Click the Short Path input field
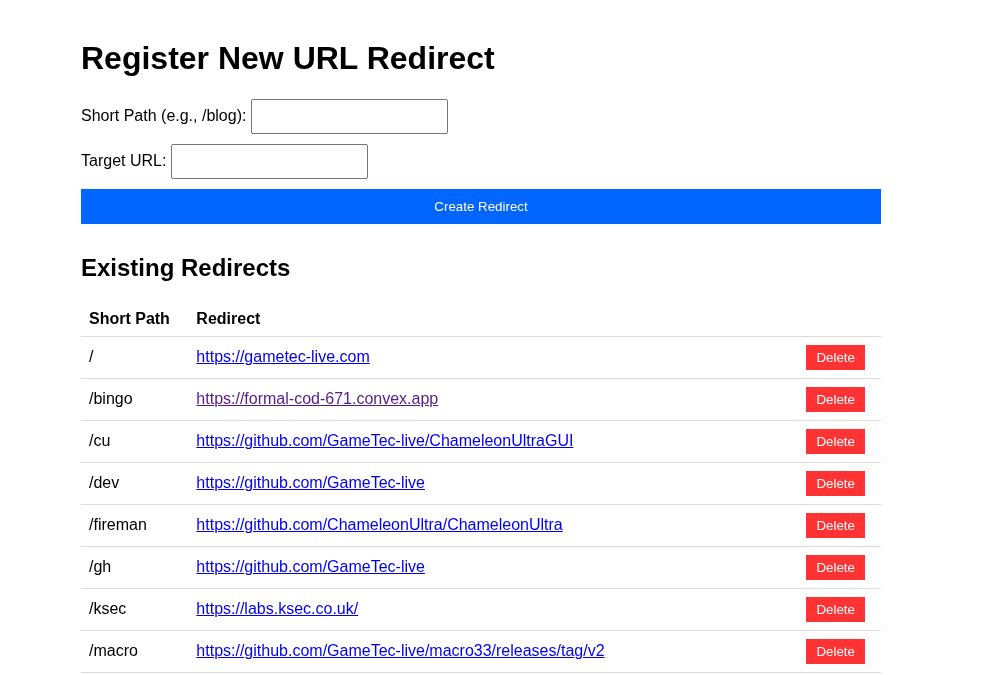The height and width of the screenshot is (675, 989). pos(349,116)
